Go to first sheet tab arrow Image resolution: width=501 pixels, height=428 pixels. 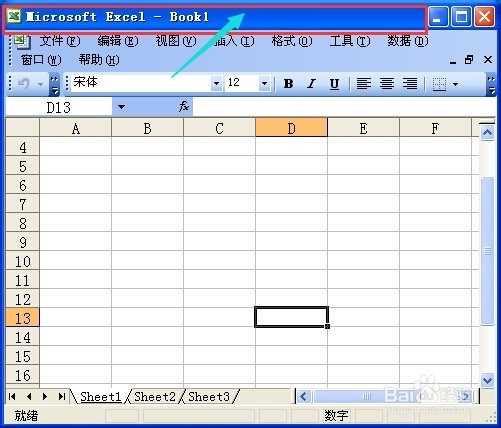12,396
